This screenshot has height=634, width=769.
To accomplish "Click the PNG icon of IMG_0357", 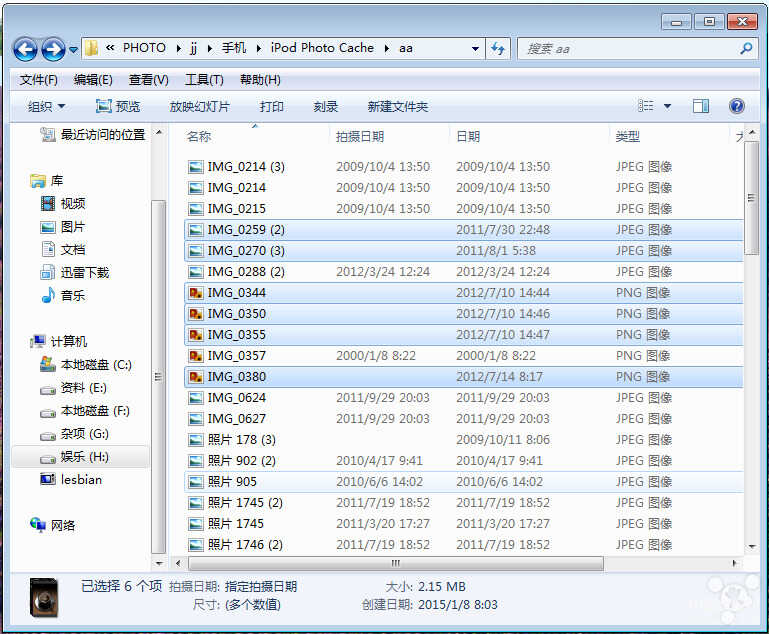I will point(196,355).
